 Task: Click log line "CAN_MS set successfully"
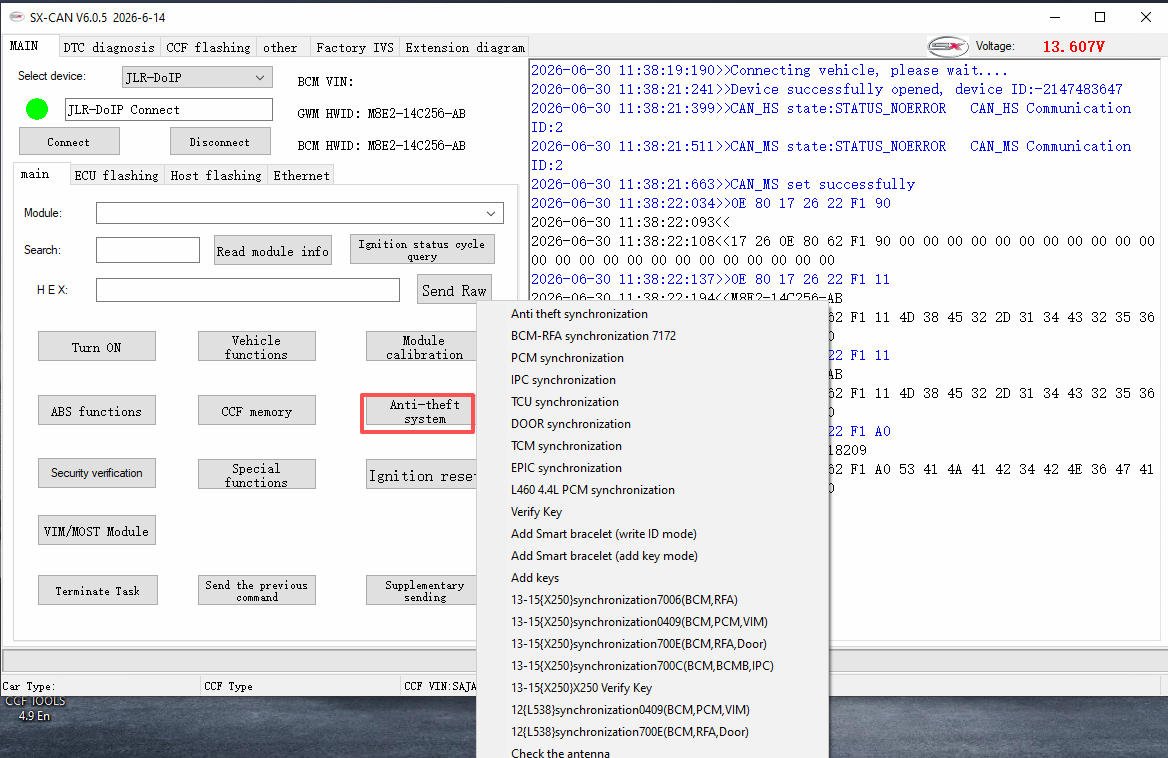[723, 184]
